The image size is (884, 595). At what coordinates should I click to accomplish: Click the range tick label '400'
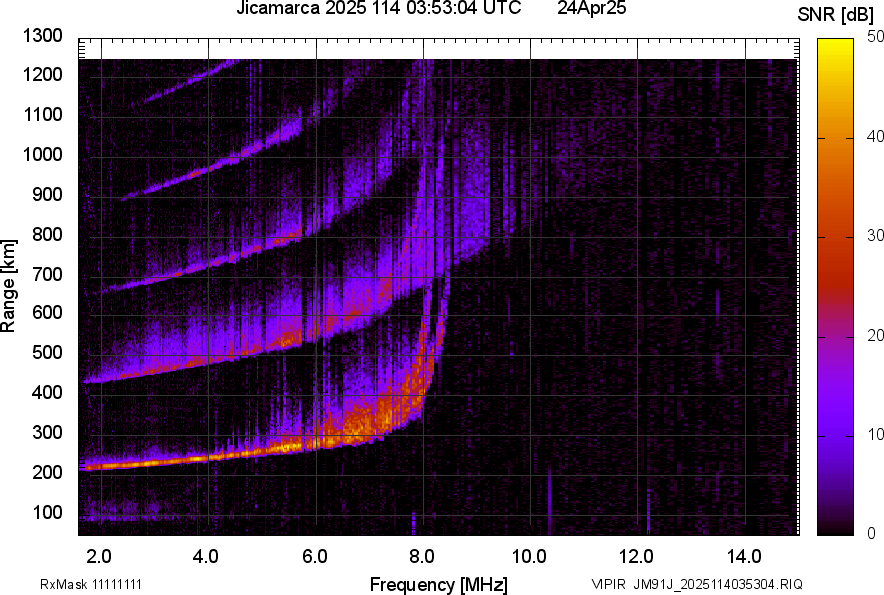(x=47, y=393)
